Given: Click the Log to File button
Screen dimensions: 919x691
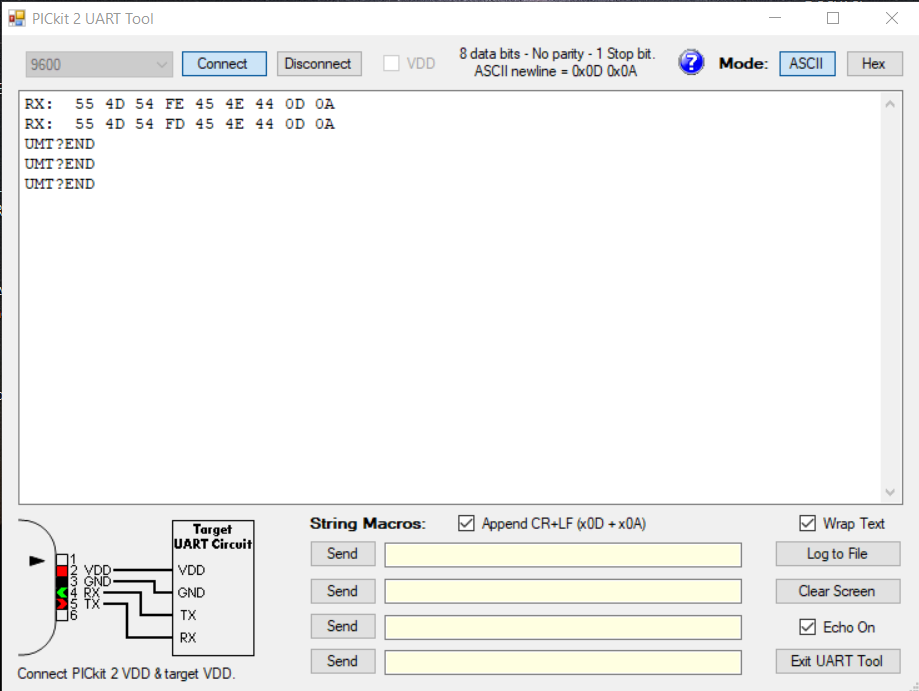Looking at the screenshot, I should pos(838,554).
